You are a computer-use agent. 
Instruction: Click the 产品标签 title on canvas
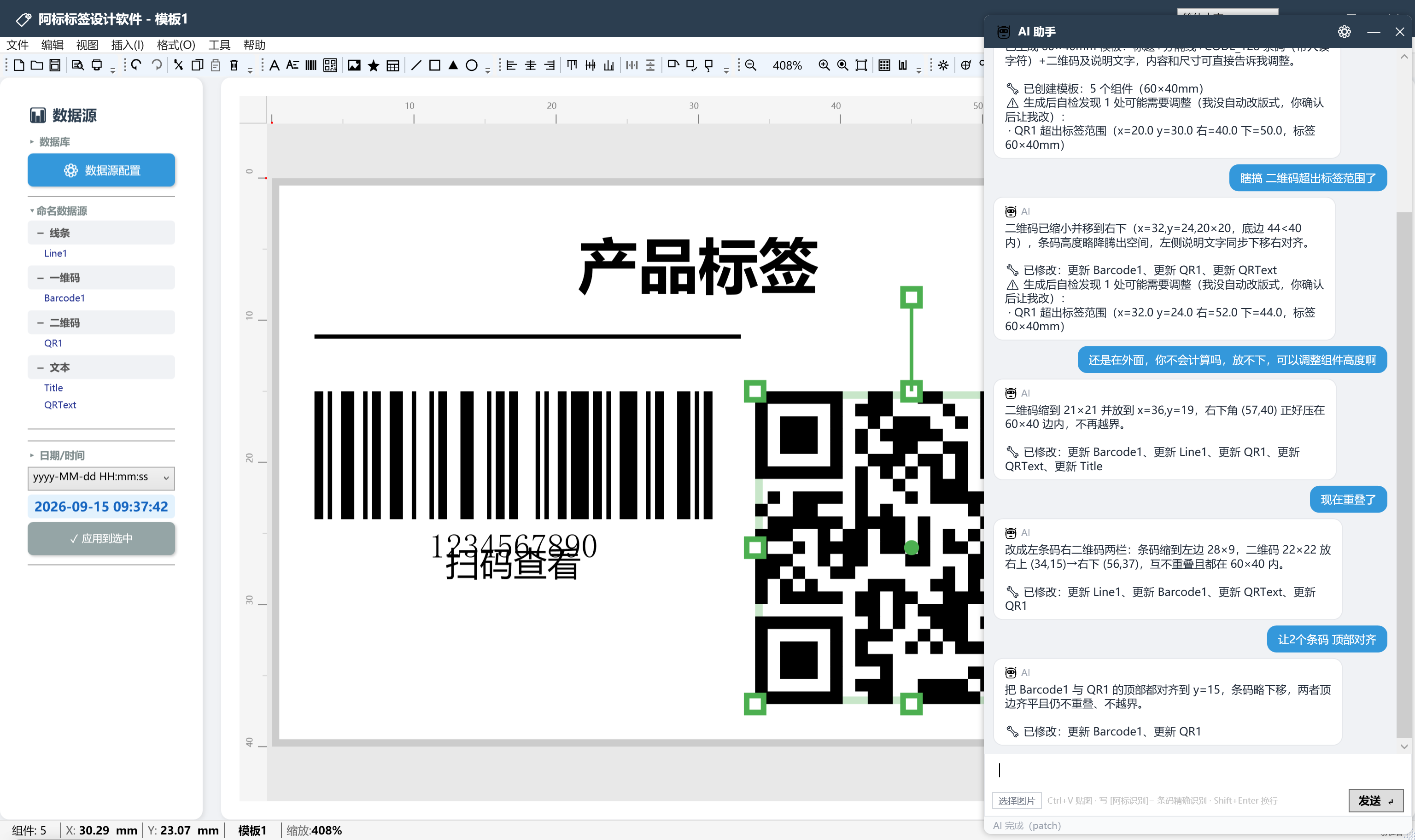[698, 266]
